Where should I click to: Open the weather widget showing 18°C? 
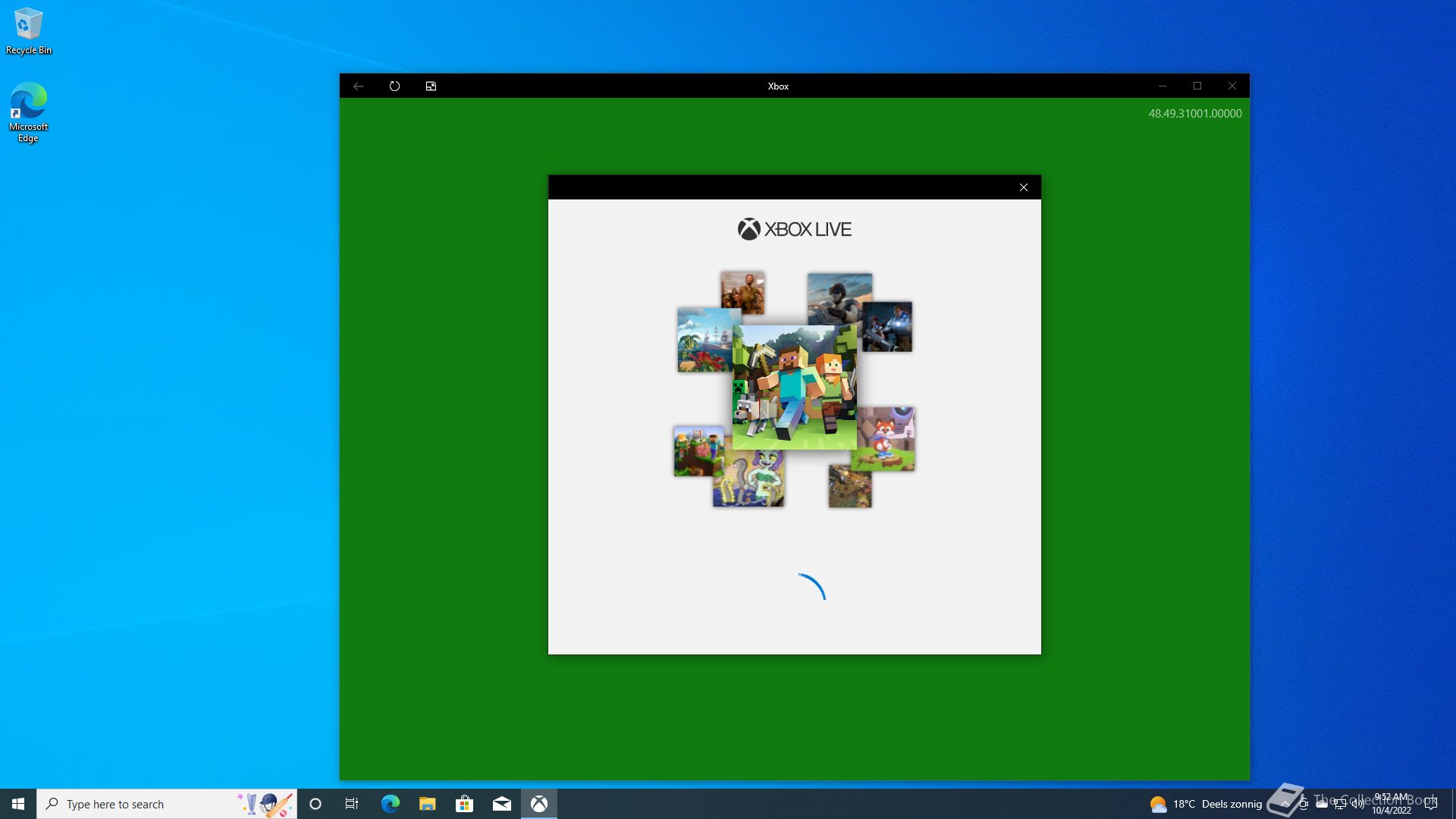[1206, 804]
